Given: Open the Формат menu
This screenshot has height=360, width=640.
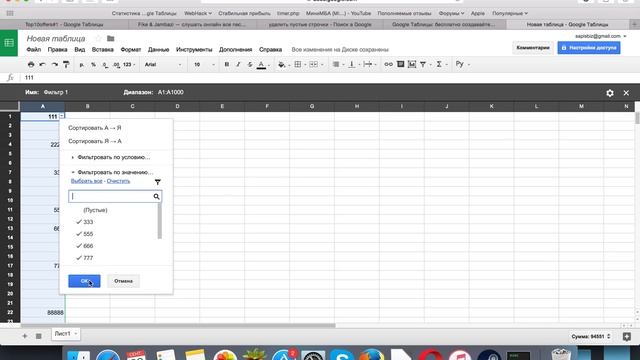Looking at the screenshot, I should pyautogui.click(x=131, y=49).
